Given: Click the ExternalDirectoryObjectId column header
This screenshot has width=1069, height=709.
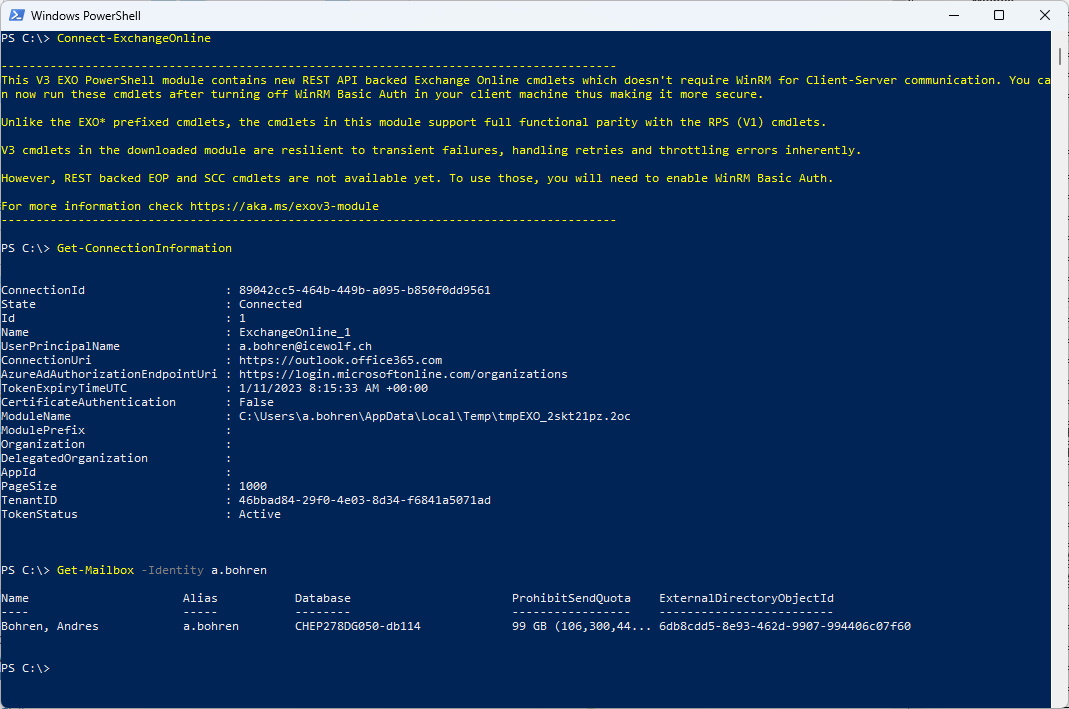Looking at the screenshot, I should click(x=747, y=598).
